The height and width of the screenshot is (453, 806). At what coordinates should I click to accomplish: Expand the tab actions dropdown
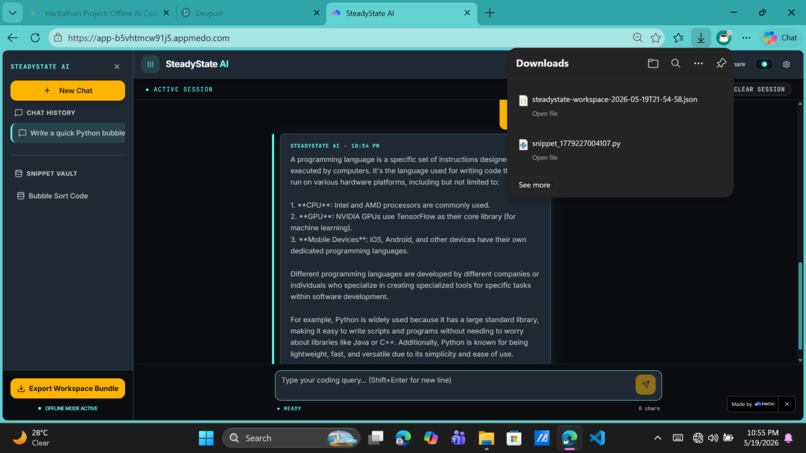pos(12,13)
